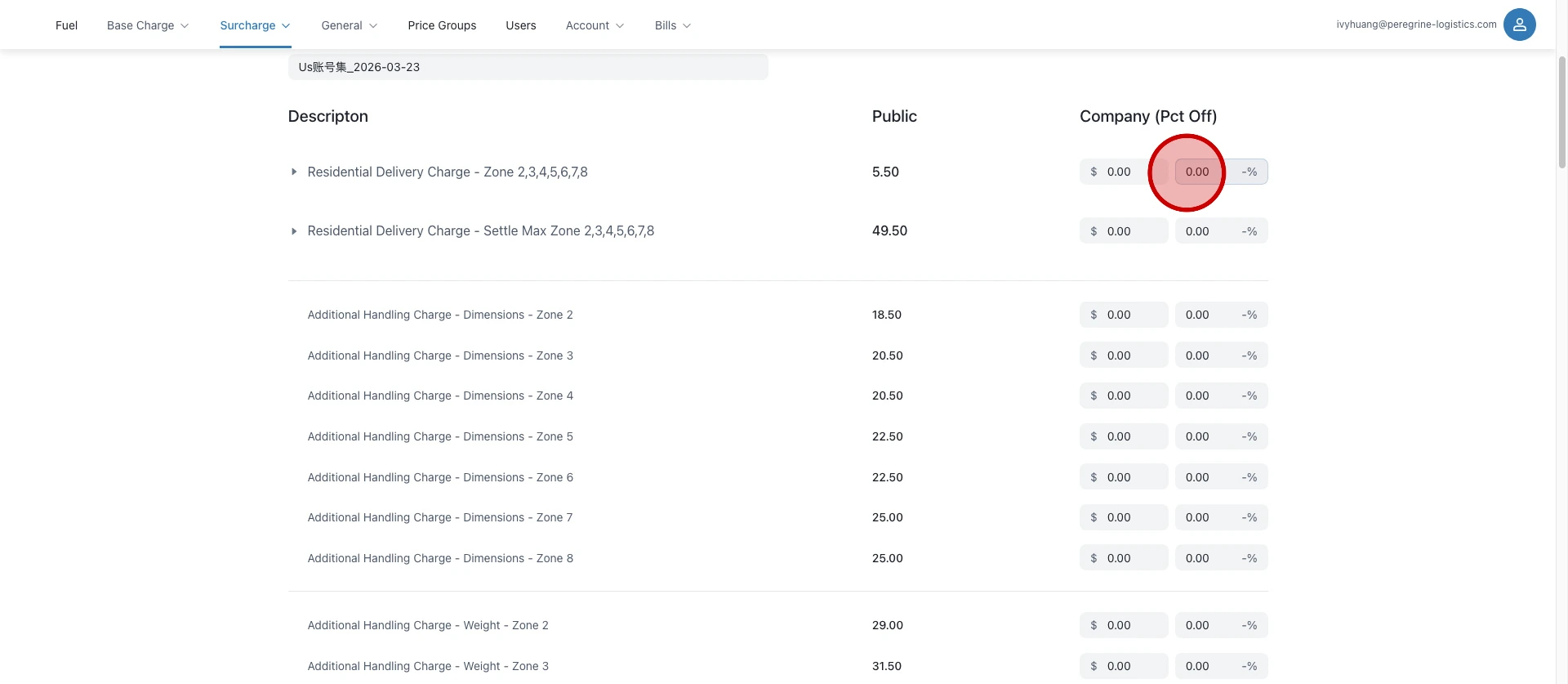Click the page vertical scrollbar
The height and width of the screenshot is (684, 1568).
pos(1561,114)
